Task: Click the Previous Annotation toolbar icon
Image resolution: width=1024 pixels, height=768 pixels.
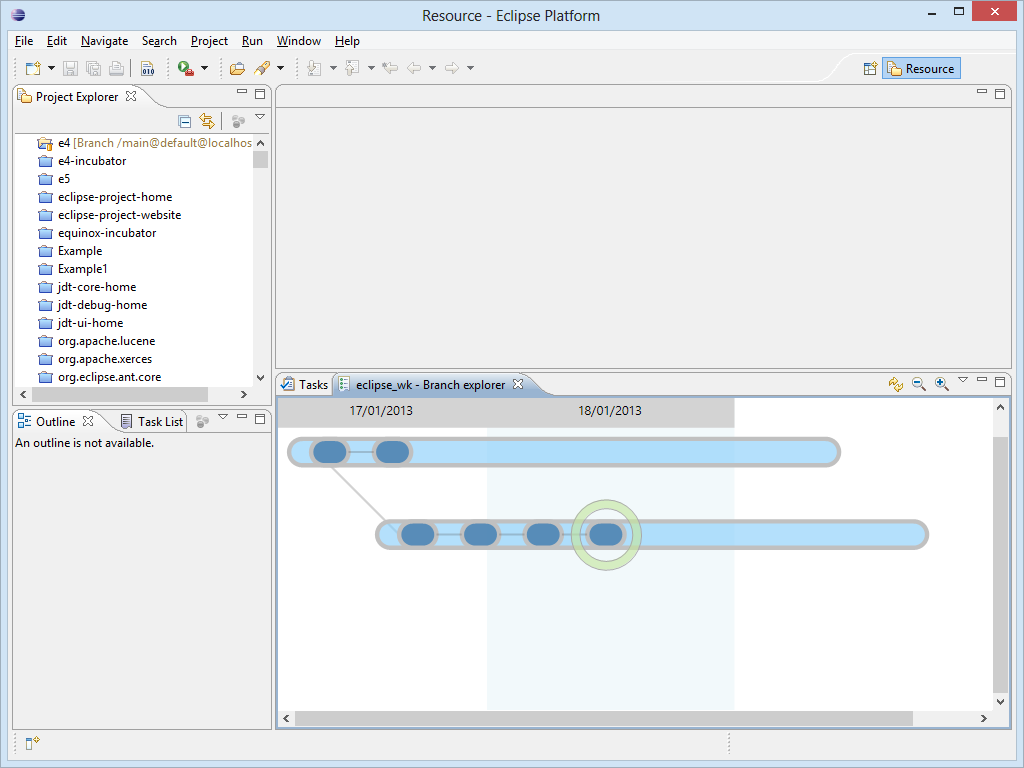Action: (353, 68)
